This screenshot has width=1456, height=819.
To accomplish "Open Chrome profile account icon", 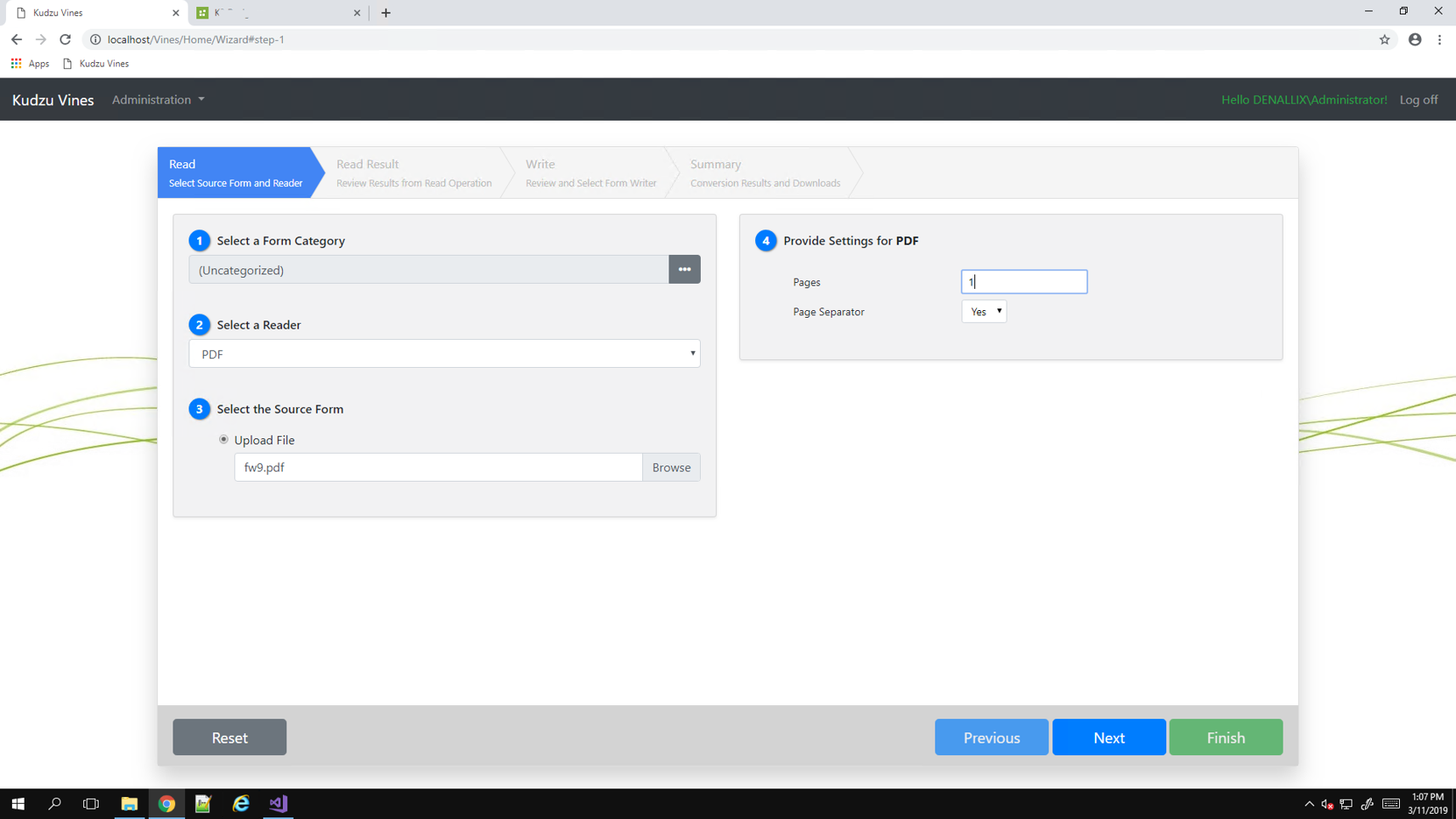I will click(1414, 39).
